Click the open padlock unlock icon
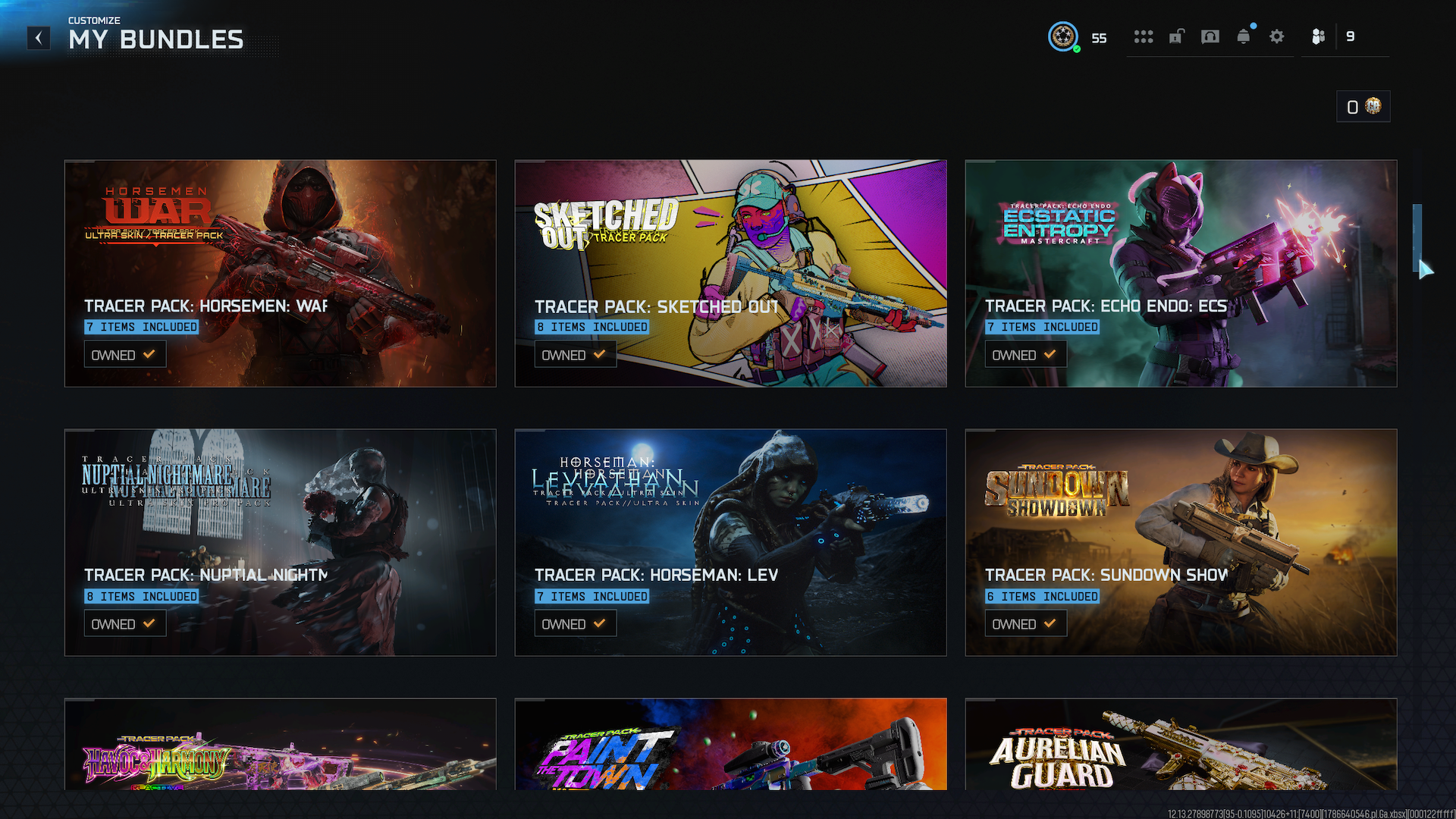 point(1177,36)
